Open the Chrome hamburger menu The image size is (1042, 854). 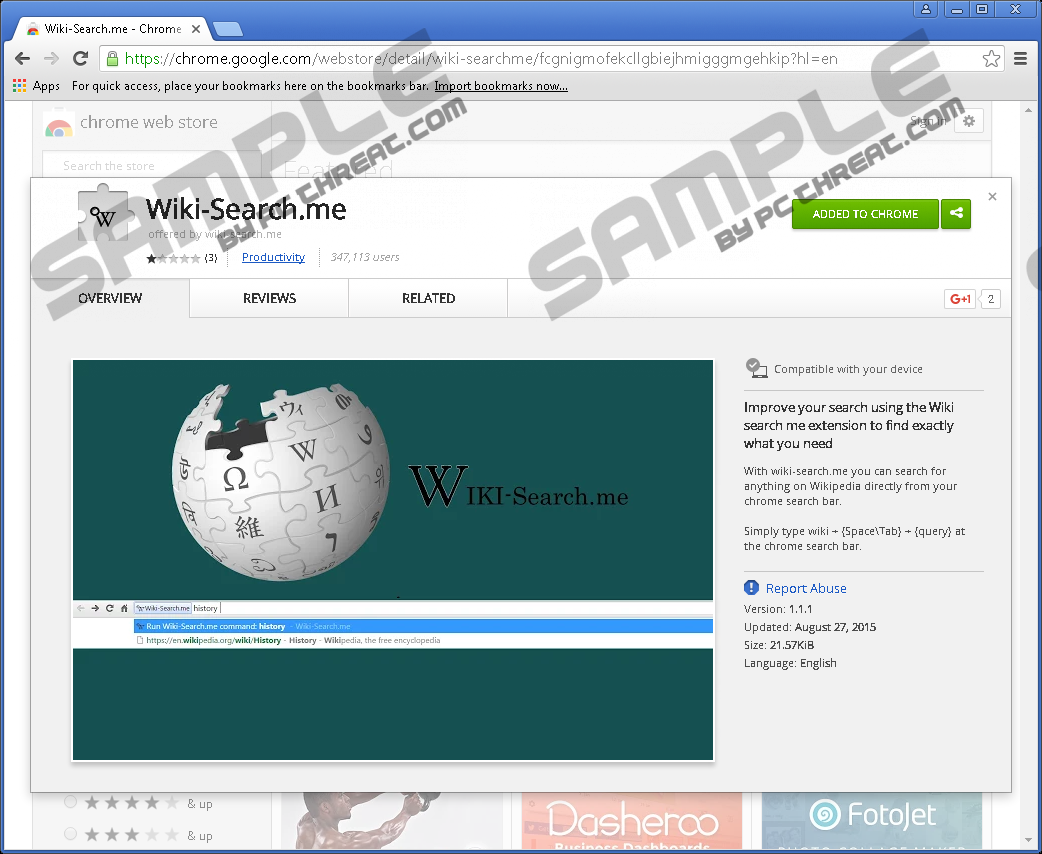1020,59
